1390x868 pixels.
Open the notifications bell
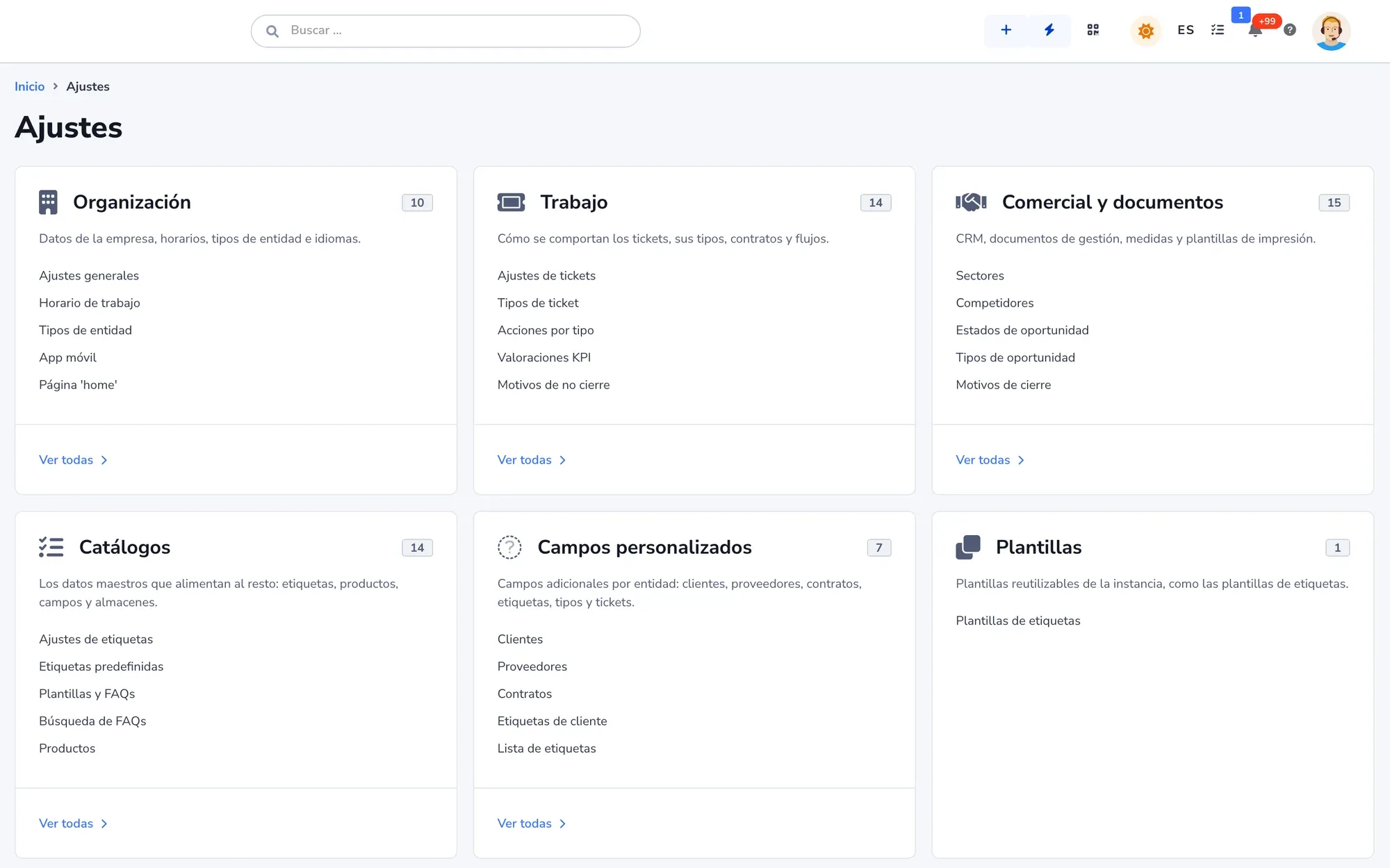coord(1255,30)
